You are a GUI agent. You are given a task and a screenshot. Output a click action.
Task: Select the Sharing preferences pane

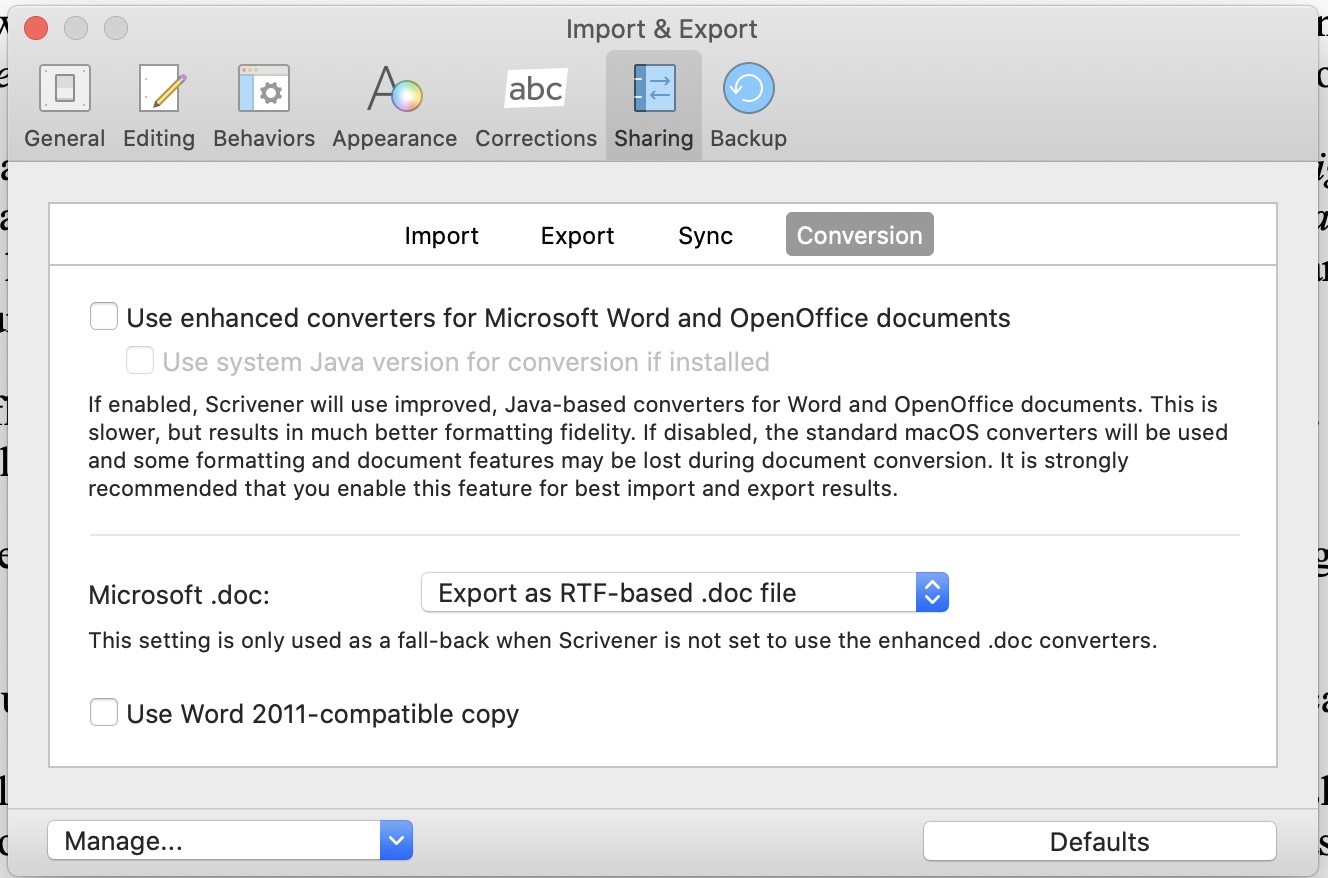pyautogui.click(x=654, y=106)
